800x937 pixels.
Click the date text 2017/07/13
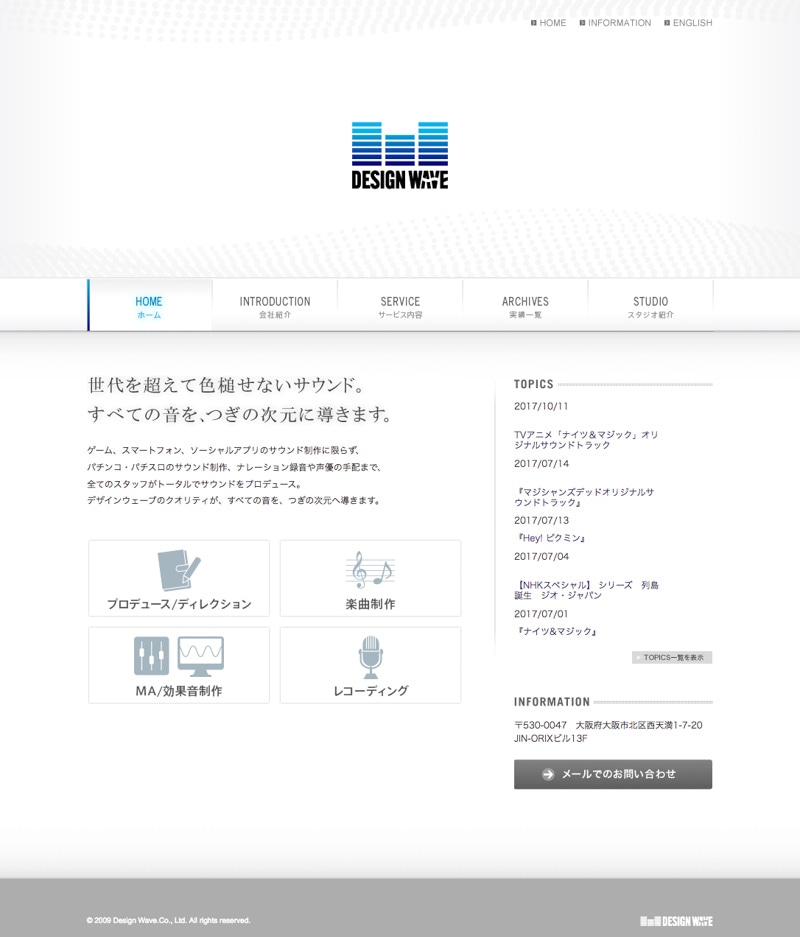click(x=541, y=520)
